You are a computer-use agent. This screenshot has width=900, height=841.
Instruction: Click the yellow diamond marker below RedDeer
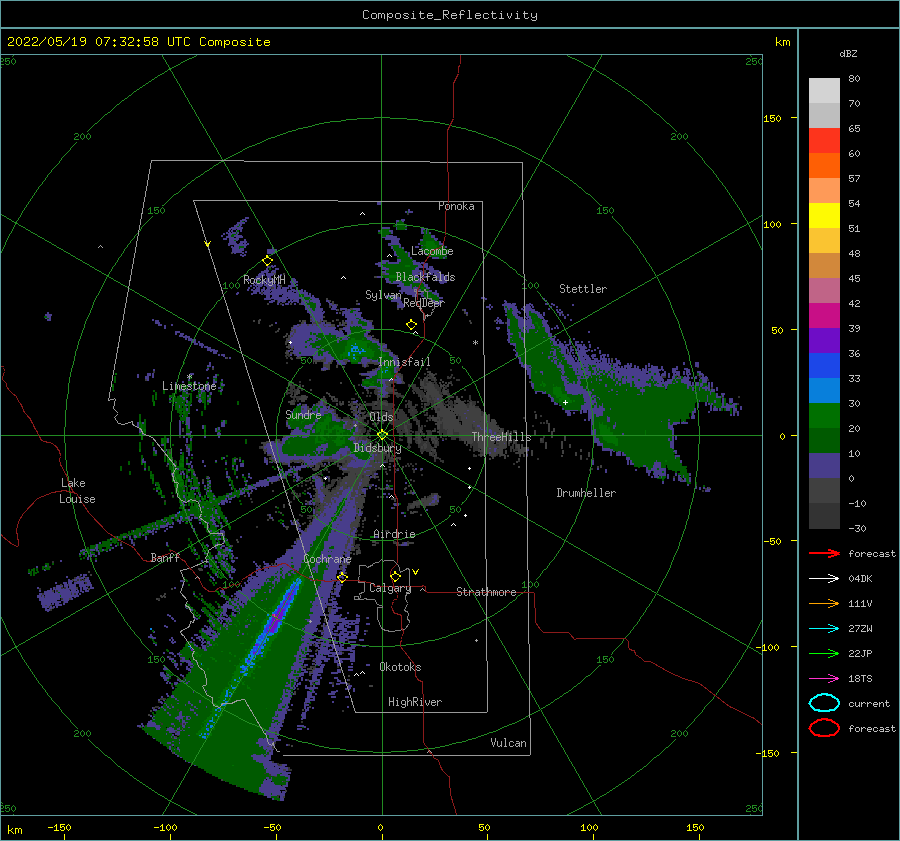(411, 325)
